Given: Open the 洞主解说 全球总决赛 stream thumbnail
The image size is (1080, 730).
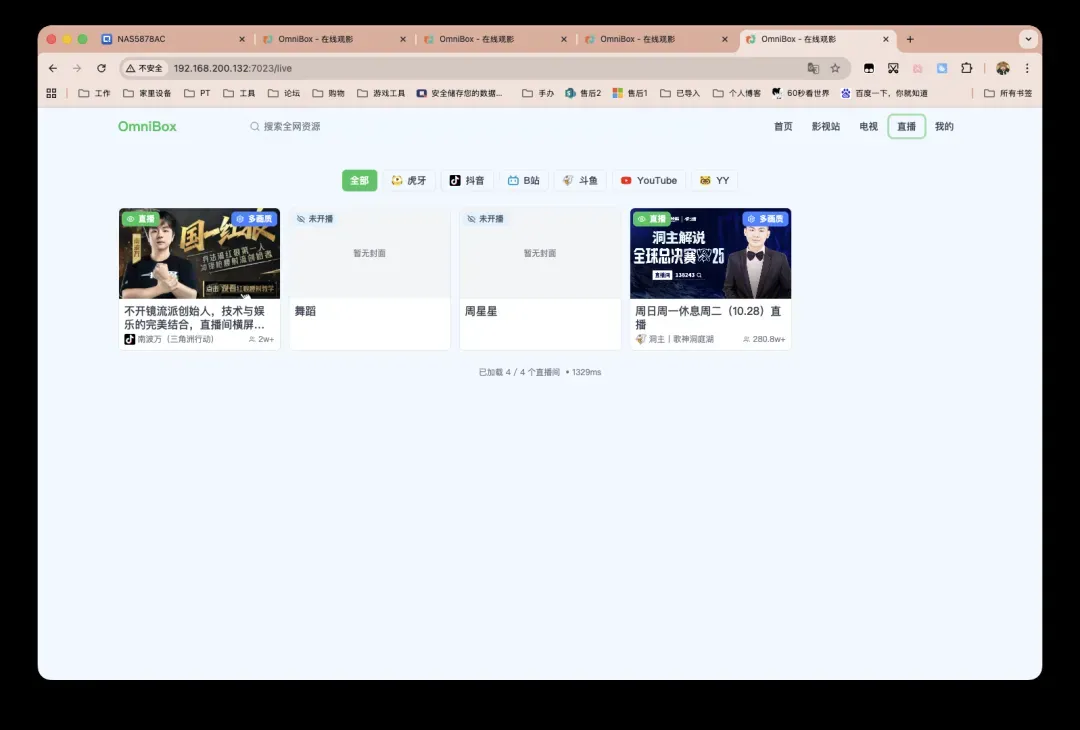Looking at the screenshot, I should point(710,254).
